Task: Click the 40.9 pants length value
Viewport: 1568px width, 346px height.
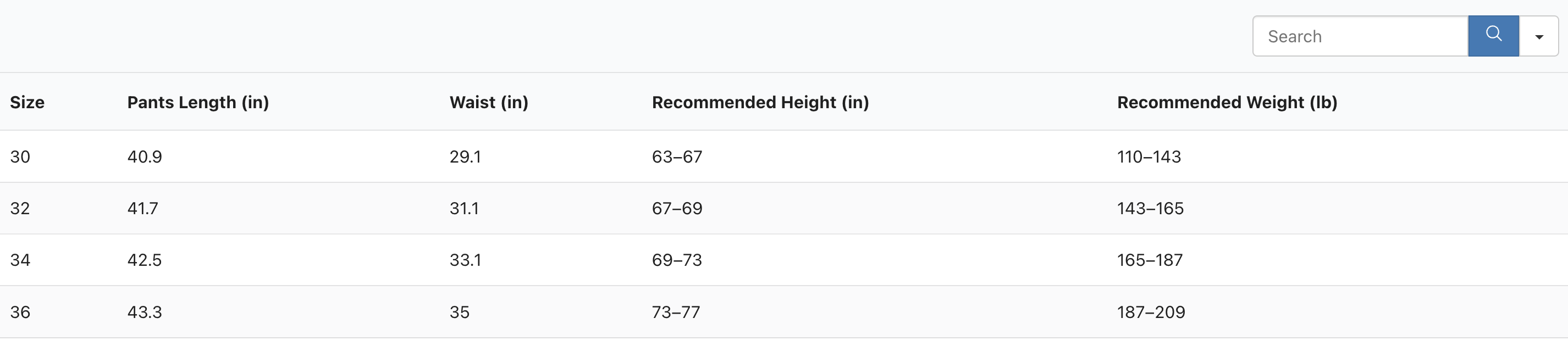Action: [x=144, y=157]
